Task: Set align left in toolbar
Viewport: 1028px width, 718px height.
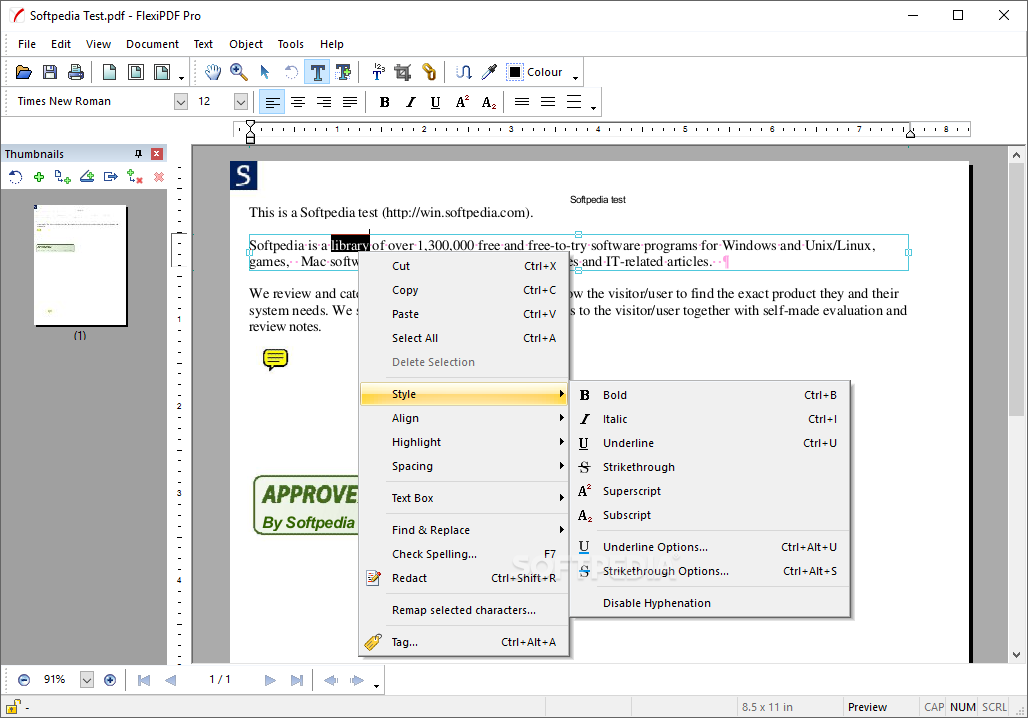Action: 272,102
